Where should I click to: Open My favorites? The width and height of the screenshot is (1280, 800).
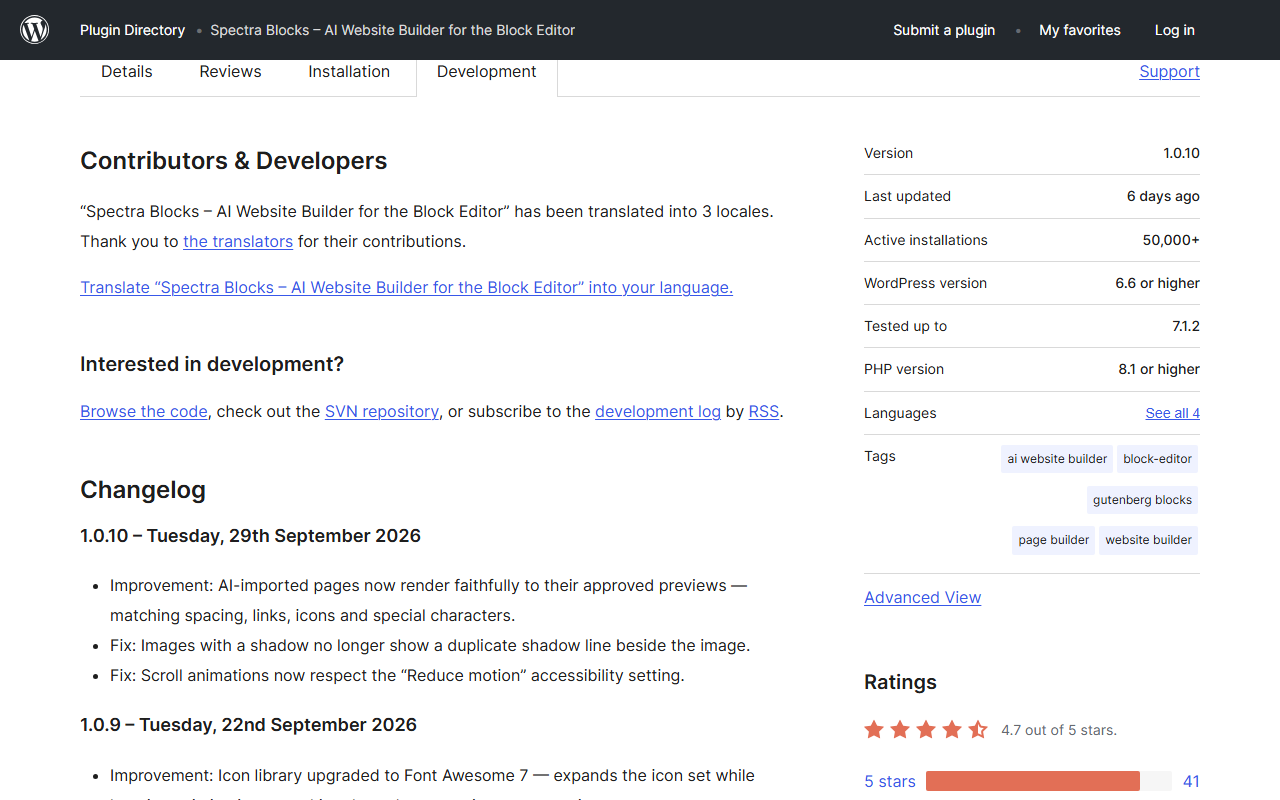click(1080, 30)
